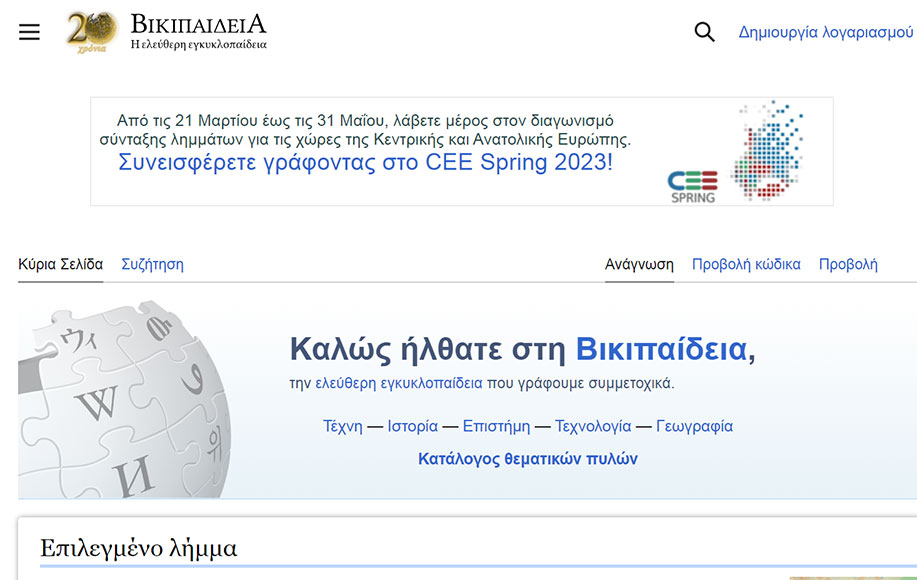Click the CEE Spring dotted map graphic
Viewport: 917px width, 580px height.
coord(767,150)
